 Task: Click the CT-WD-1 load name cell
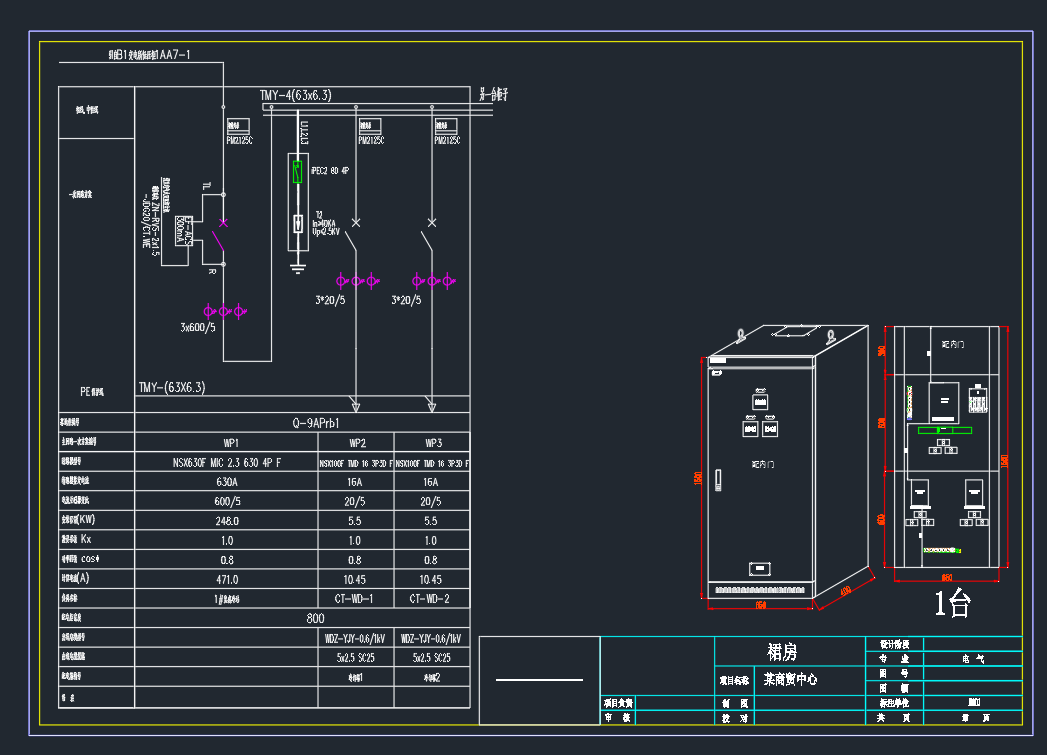pos(354,599)
